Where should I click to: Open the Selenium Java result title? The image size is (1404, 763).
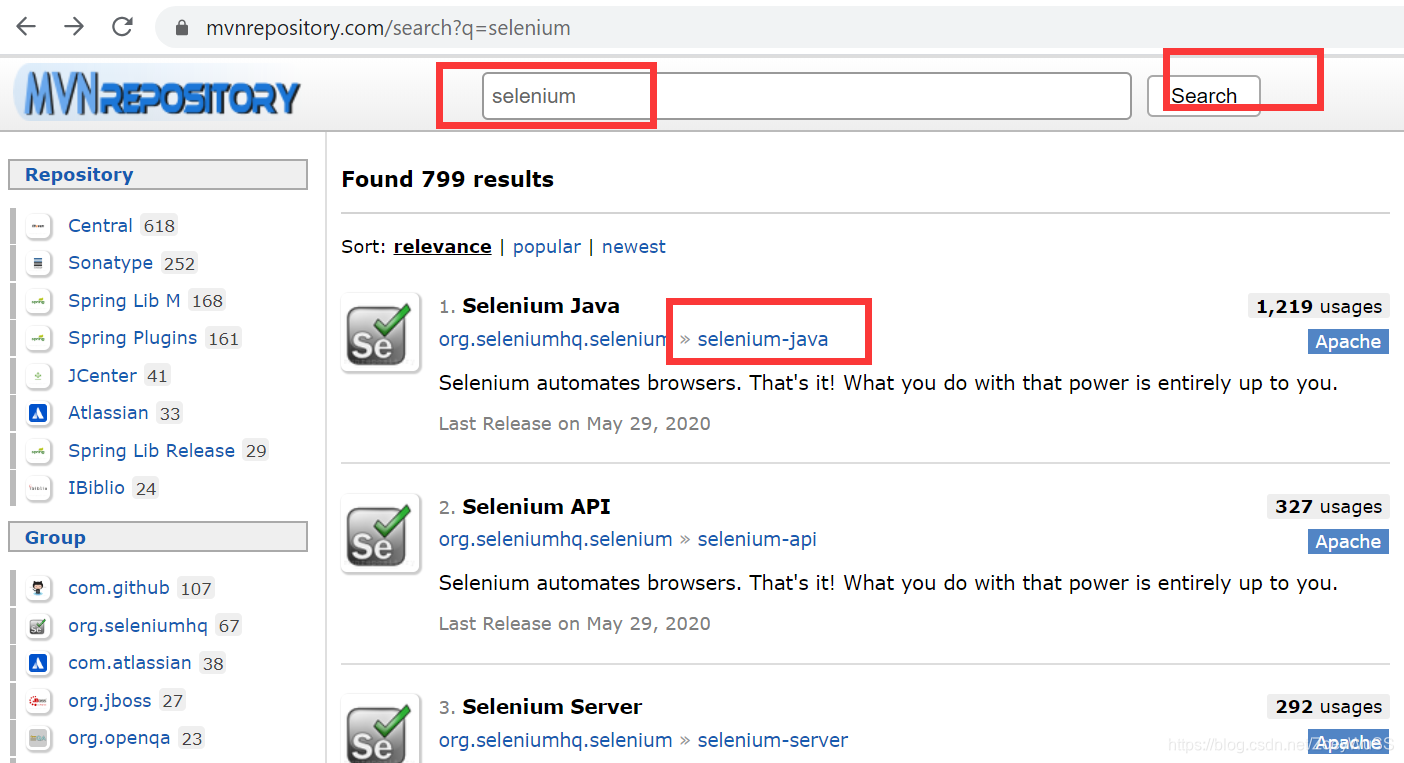click(x=541, y=306)
